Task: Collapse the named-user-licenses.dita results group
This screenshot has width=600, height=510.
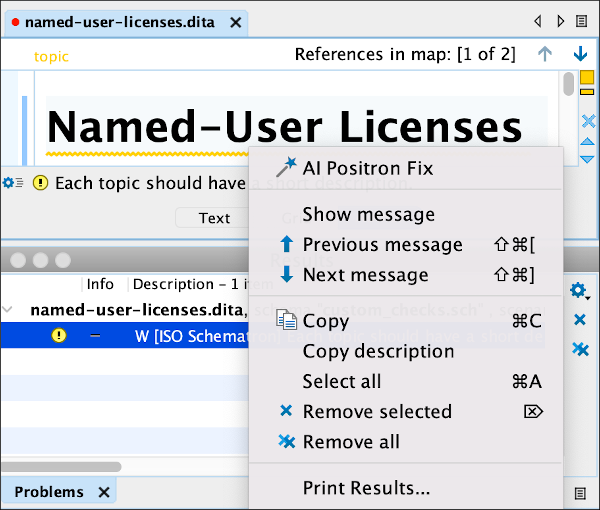Action: pos(9,311)
